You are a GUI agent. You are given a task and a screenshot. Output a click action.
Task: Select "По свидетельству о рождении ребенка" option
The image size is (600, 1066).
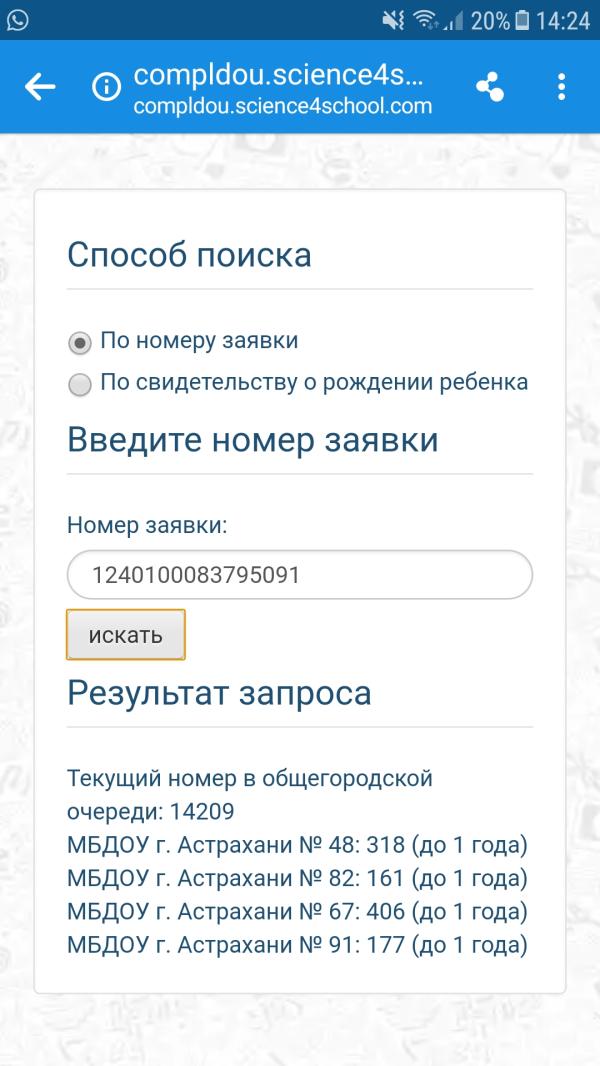79,384
